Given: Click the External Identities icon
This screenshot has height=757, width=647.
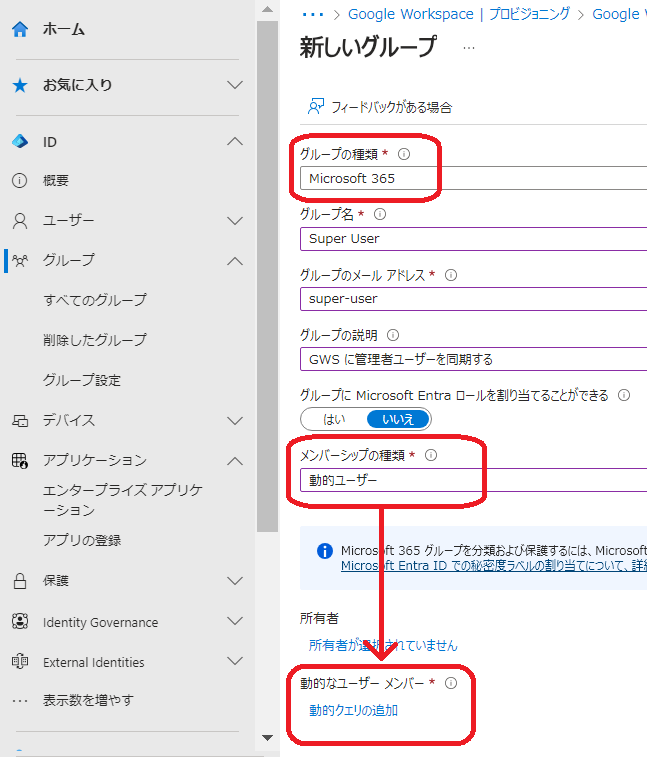Looking at the screenshot, I should (20, 661).
